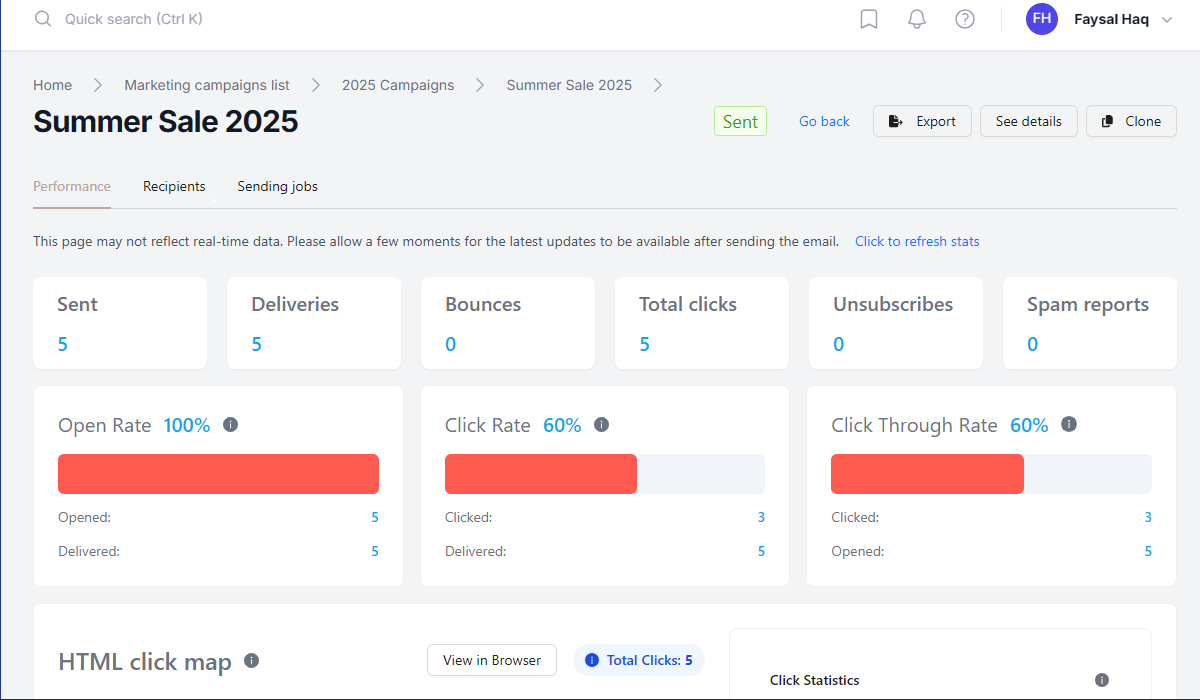Viewport: 1200px width, 700px height.
Task: Open the Deliveries count 5
Action: [256, 344]
